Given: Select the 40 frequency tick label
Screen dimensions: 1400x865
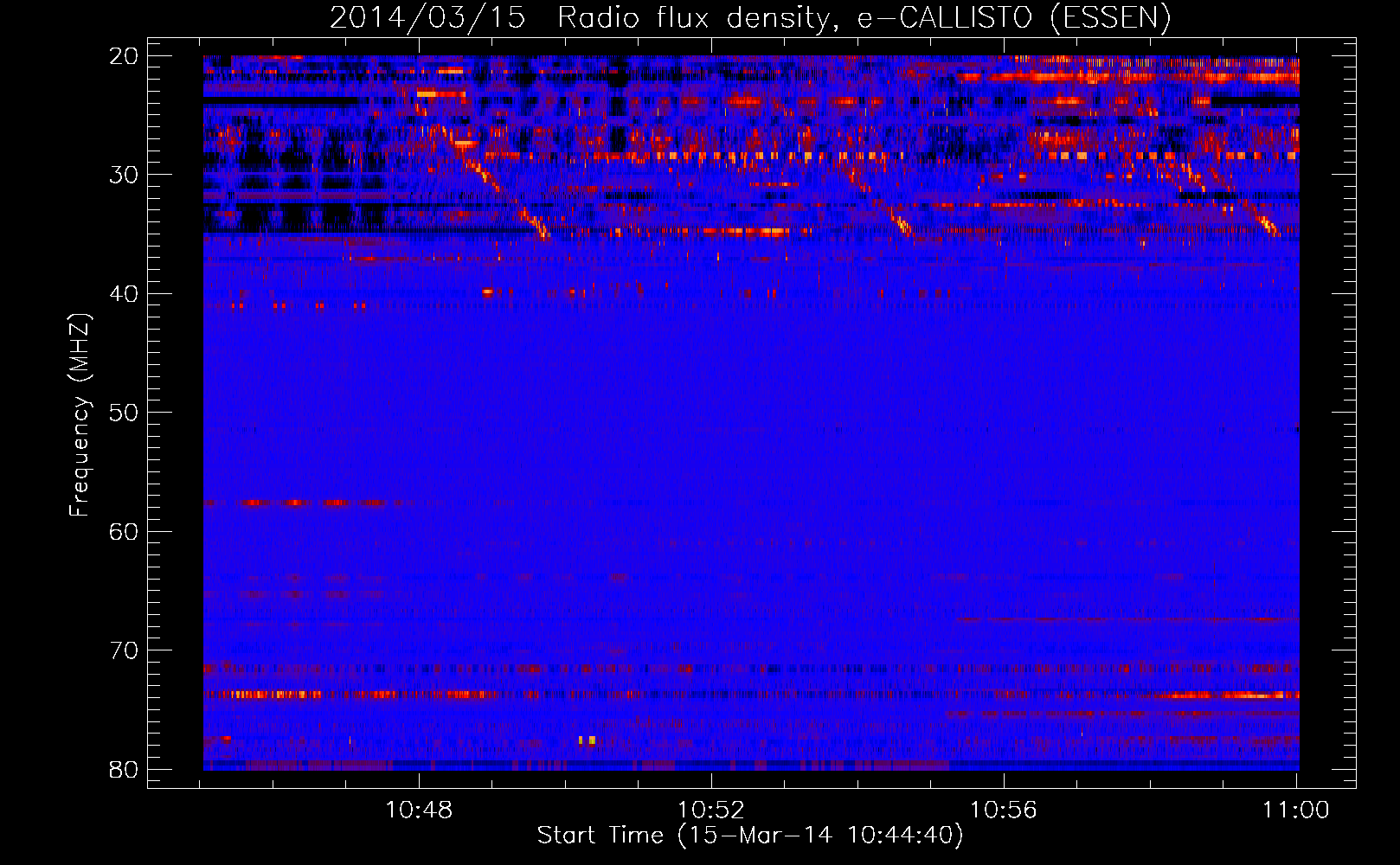Looking at the screenshot, I should pyautogui.click(x=124, y=294).
